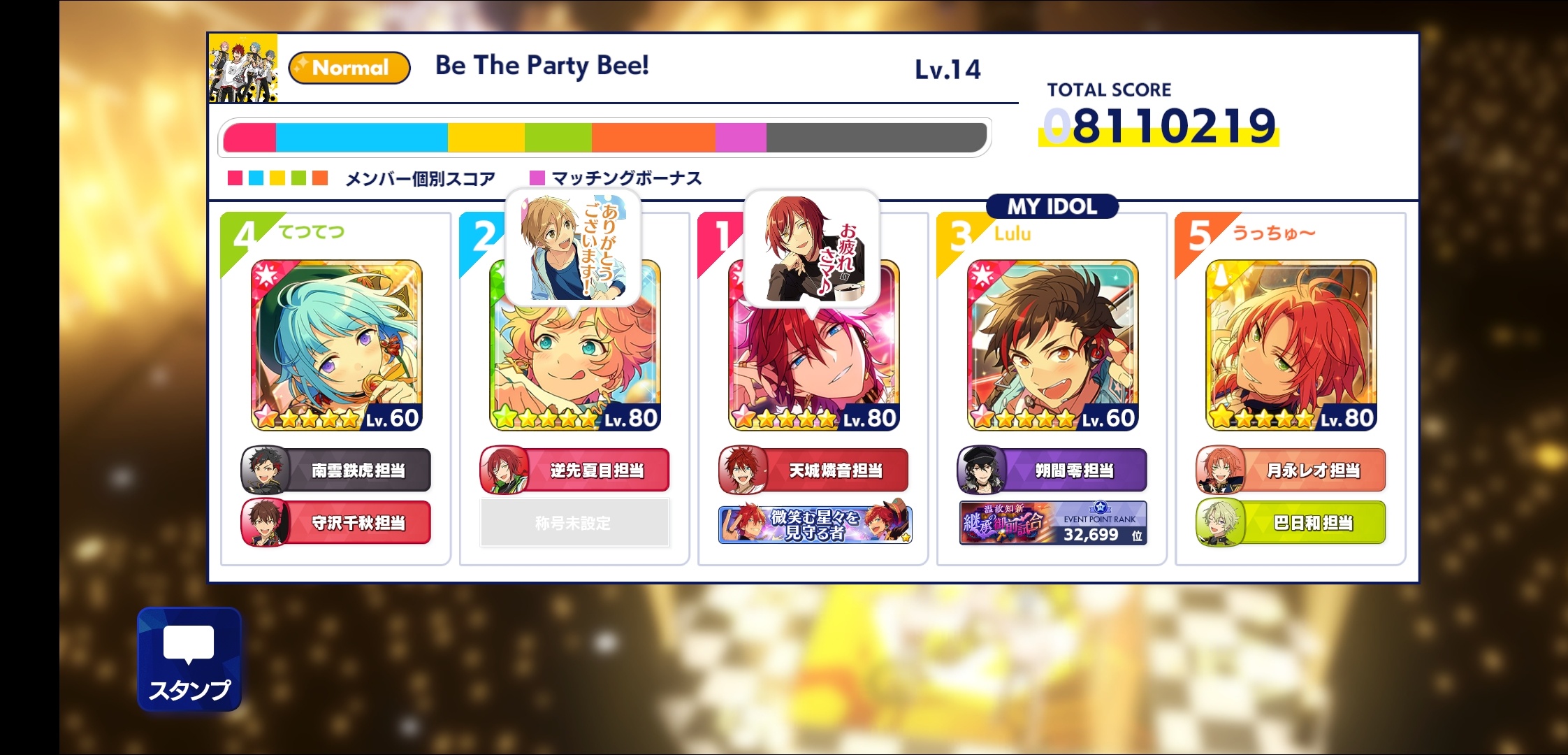
Task: Tap Lulu's MY IDOL card
Action: [1053, 345]
